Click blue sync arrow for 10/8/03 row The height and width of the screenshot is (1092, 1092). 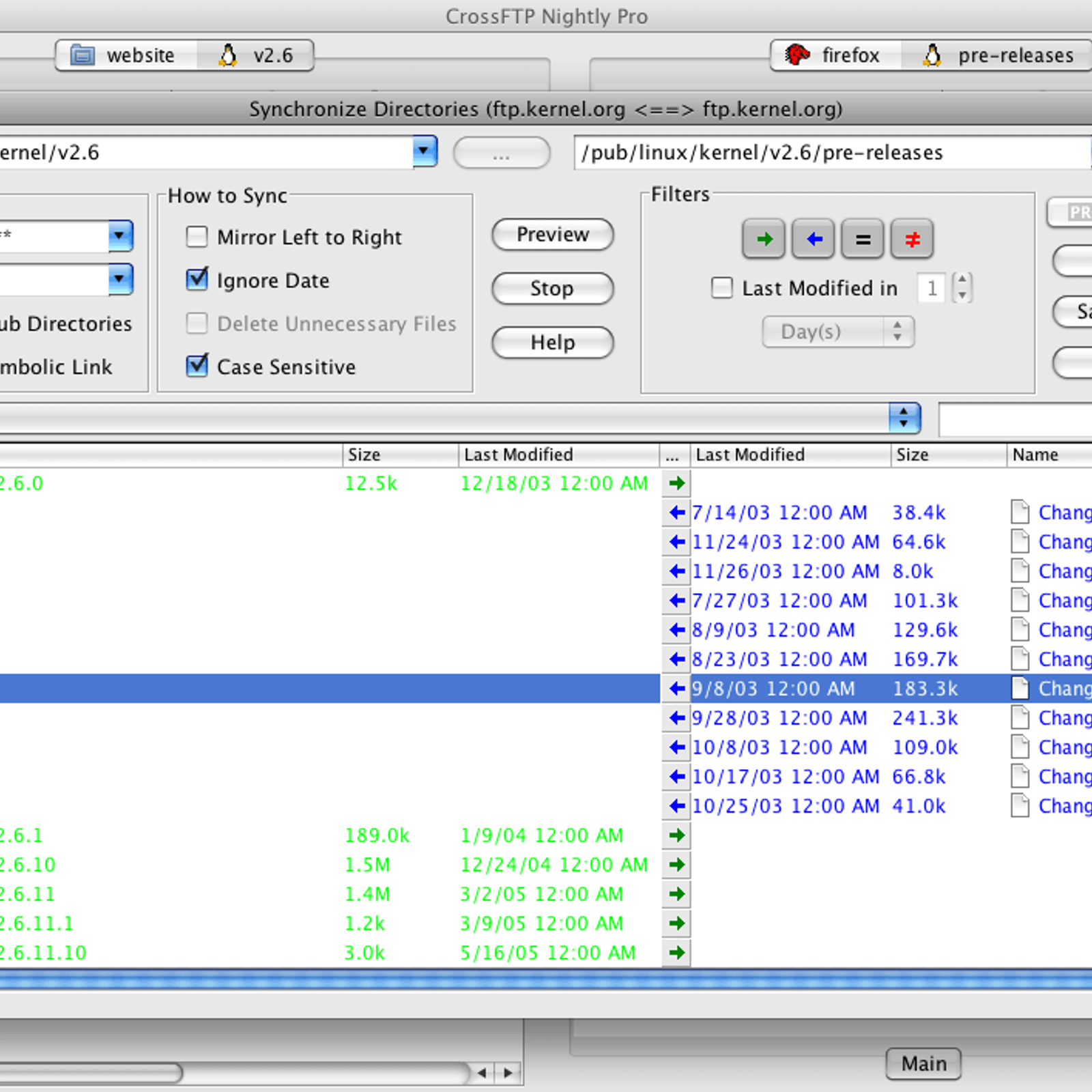pos(676,747)
